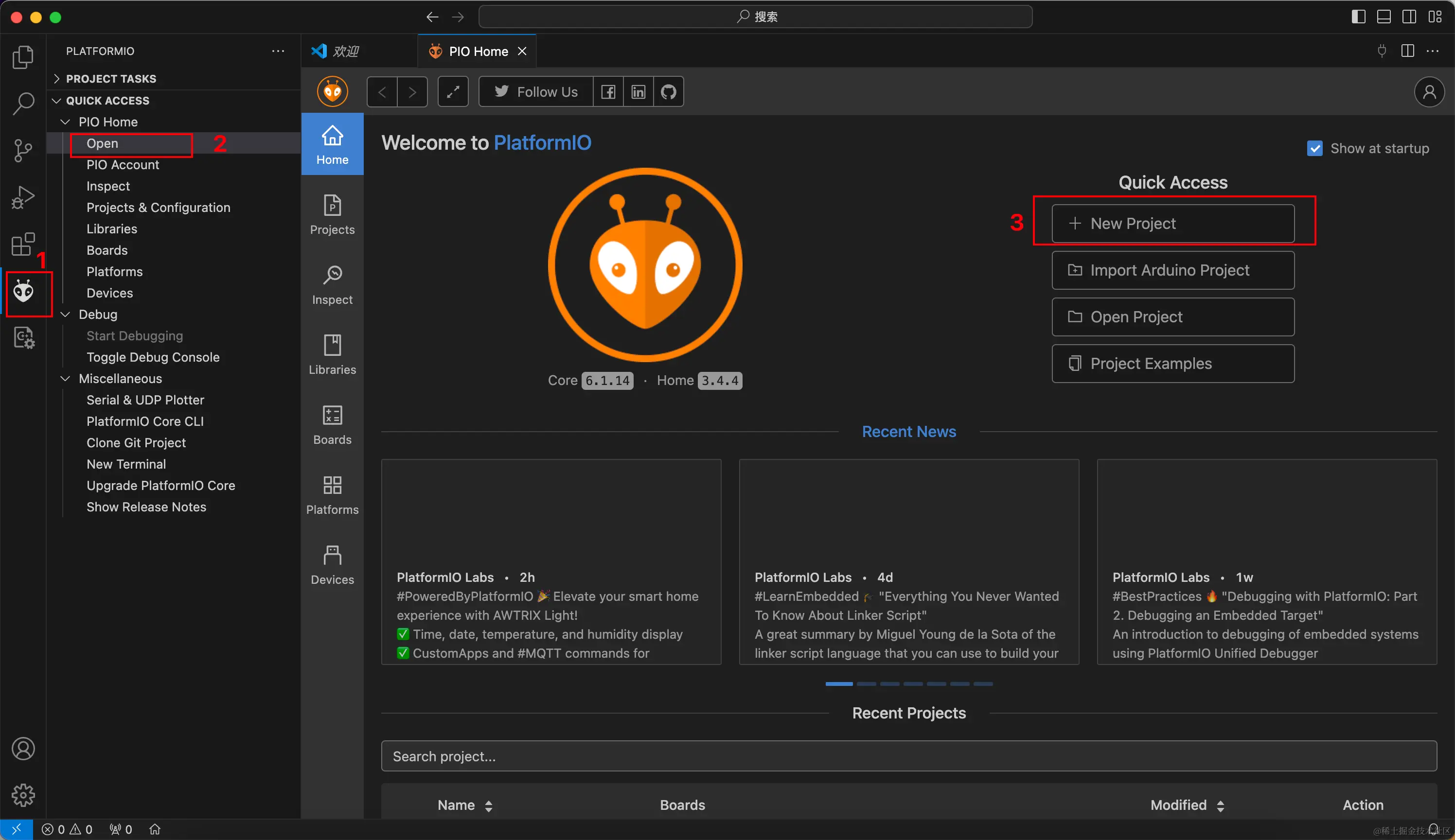Open Projects in PIO Home side menu
The width and height of the screenshot is (1455, 840).
click(333, 214)
